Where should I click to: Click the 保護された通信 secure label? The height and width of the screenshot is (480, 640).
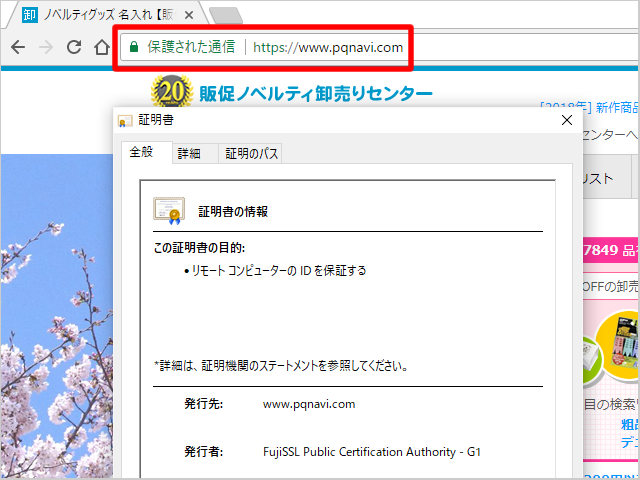coord(191,47)
